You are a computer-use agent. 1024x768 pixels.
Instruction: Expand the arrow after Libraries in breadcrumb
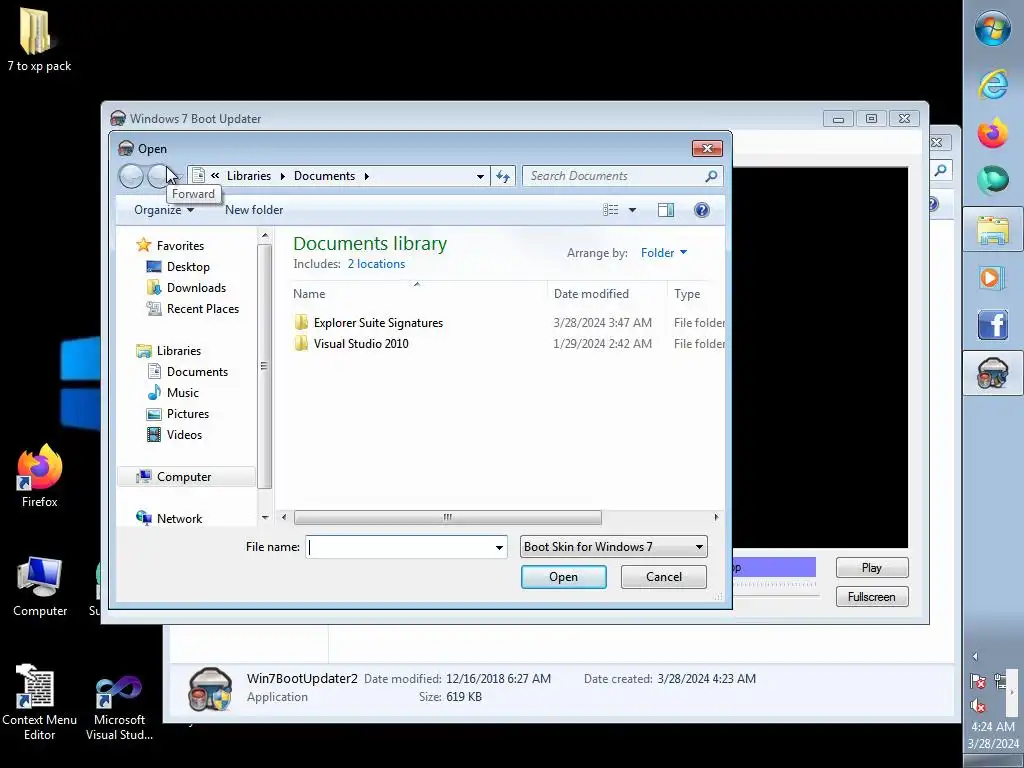pos(282,176)
